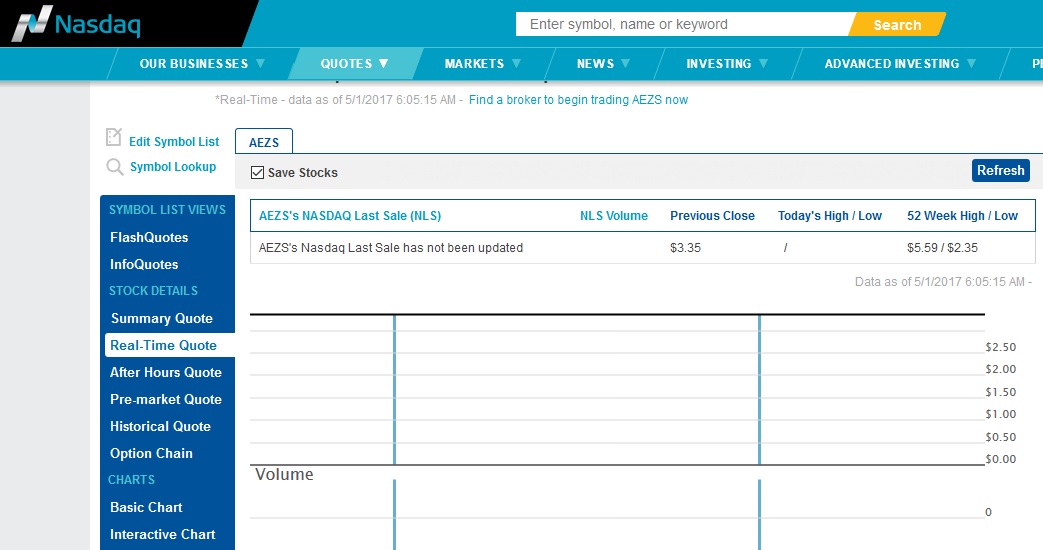Click the Edit Symbol List pencil icon

click(x=114, y=137)
